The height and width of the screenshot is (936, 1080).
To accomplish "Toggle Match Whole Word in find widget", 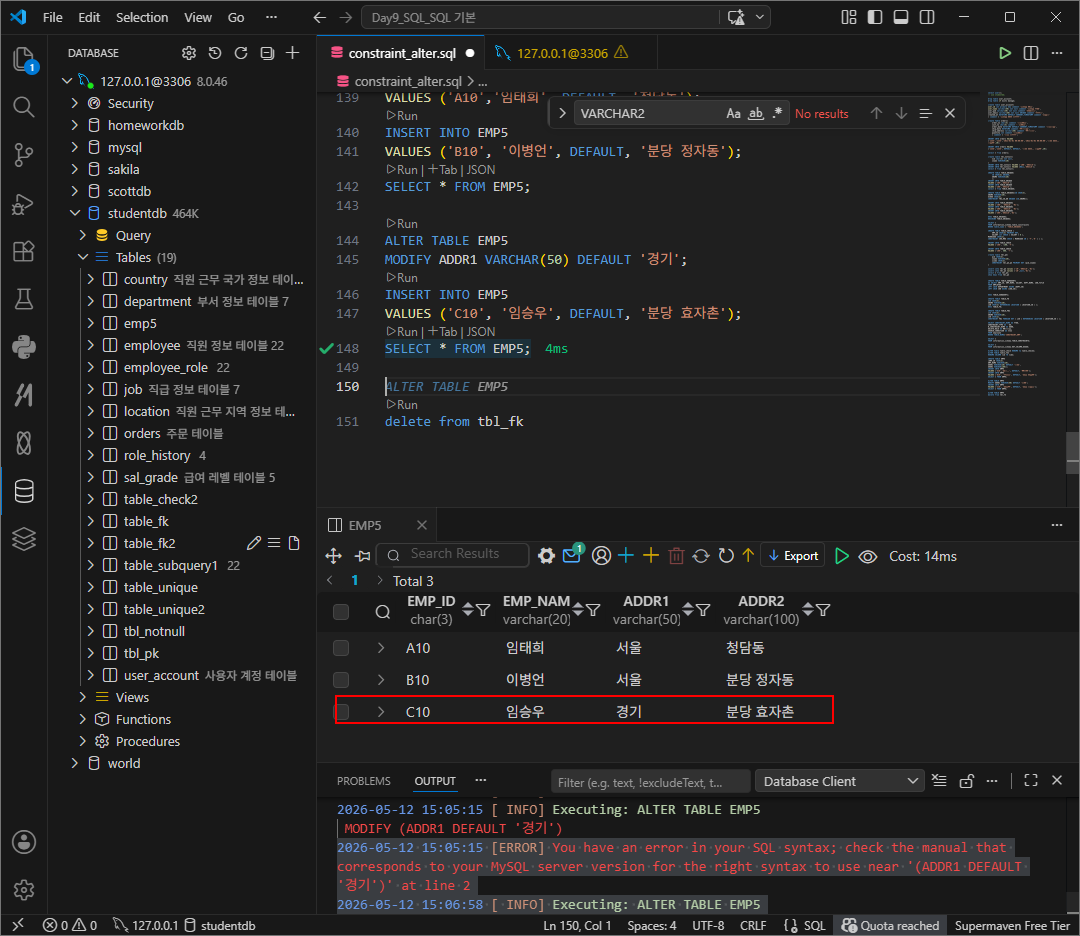I will click(756, 114).
